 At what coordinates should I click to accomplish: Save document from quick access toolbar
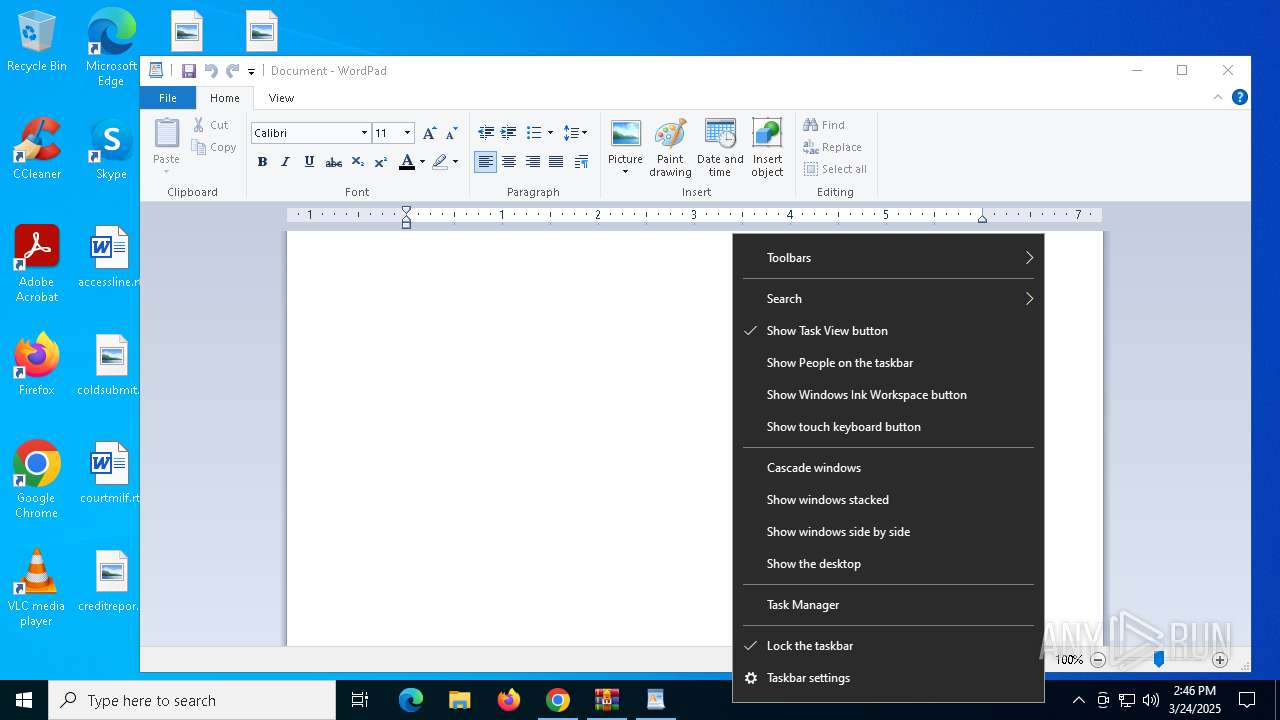(x=189, y=71)
